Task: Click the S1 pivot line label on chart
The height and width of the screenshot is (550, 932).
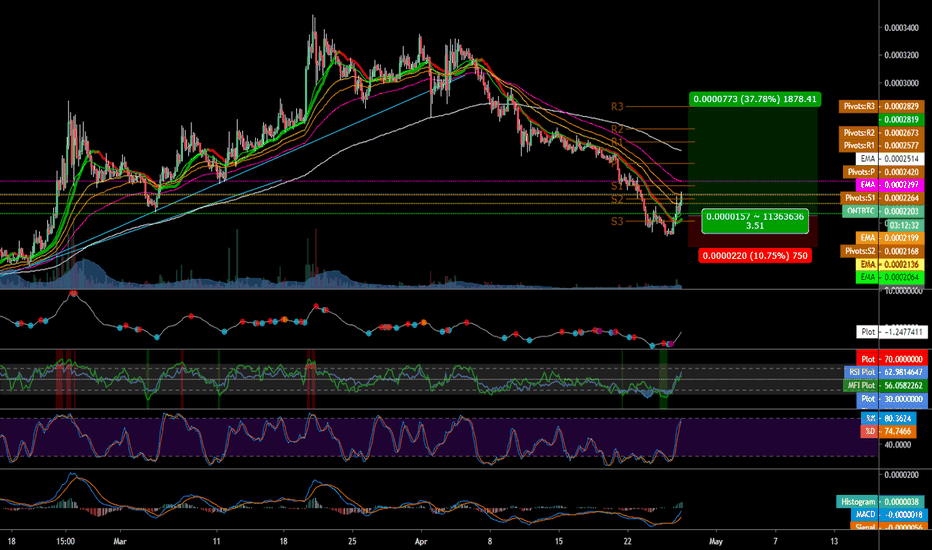Action: 617,186
